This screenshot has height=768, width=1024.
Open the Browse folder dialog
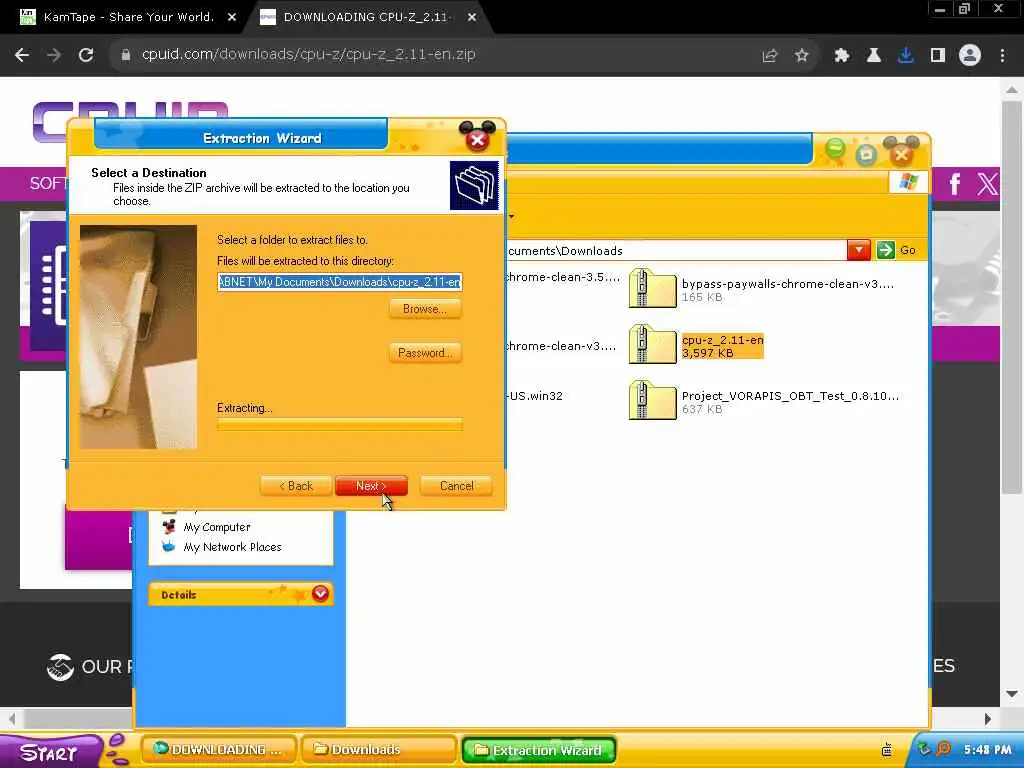425,309
